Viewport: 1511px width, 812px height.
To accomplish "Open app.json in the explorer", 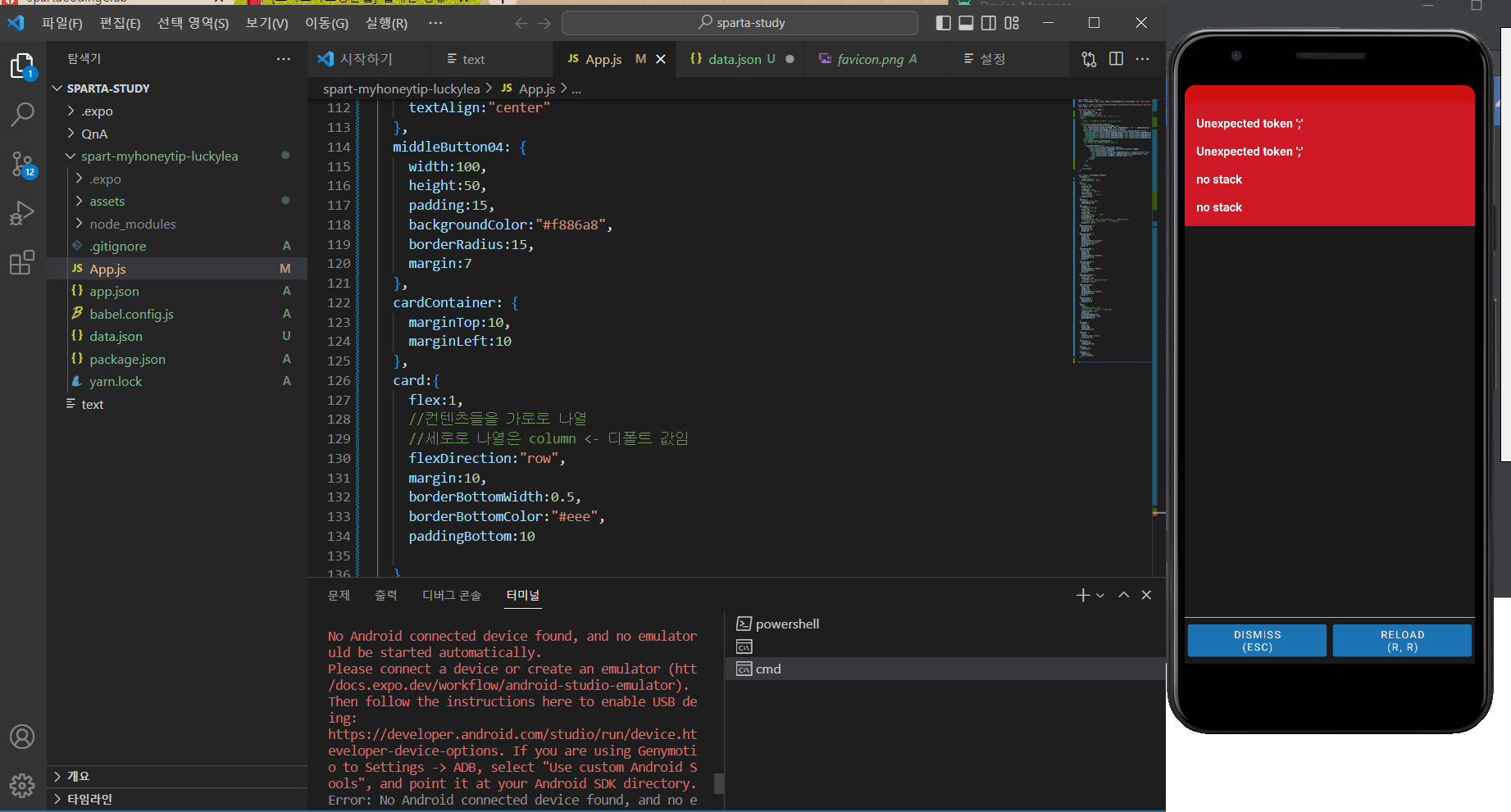I will tap(177, 291).
